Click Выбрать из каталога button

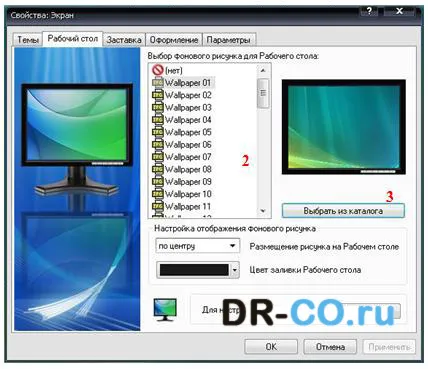pyautogui.click(x=343, y=211)
